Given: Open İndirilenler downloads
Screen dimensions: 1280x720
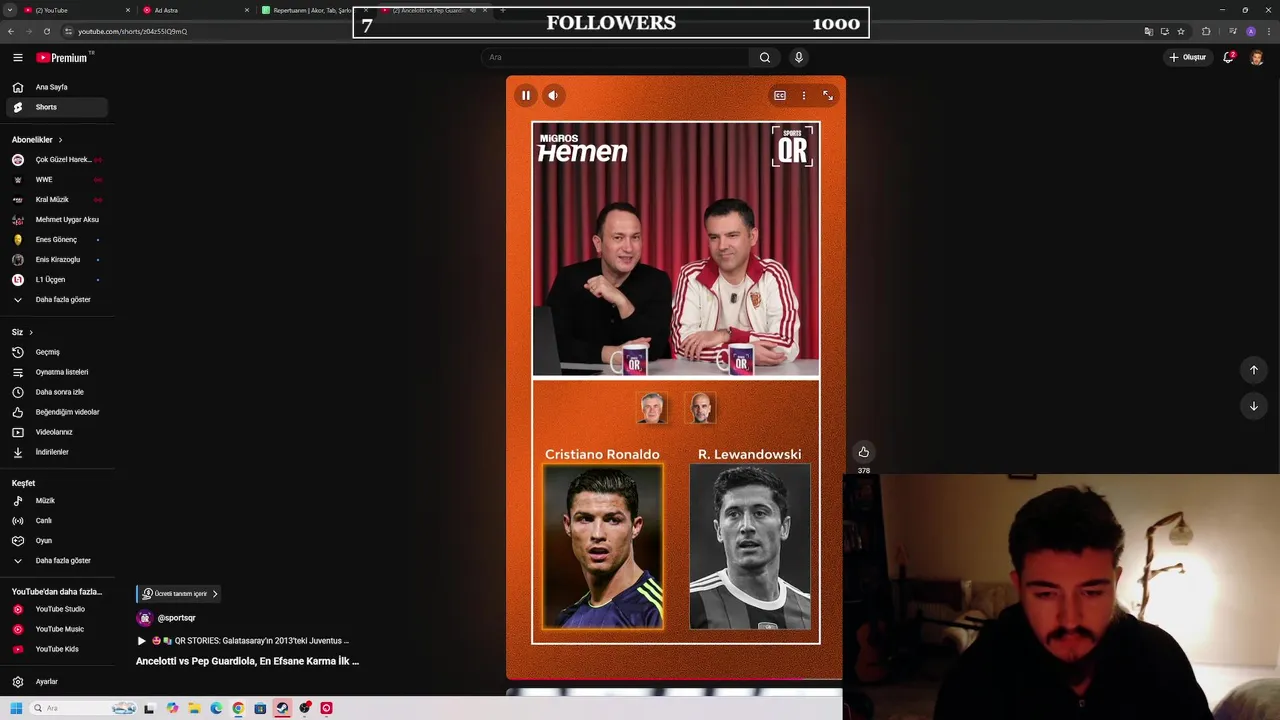Looking at the screenshot, I should 57,452.
